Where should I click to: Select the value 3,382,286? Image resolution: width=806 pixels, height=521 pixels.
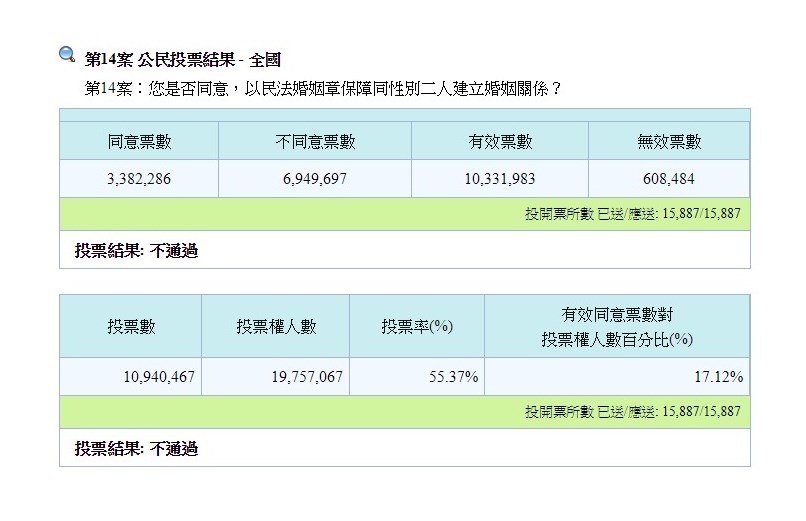(139, 179)
